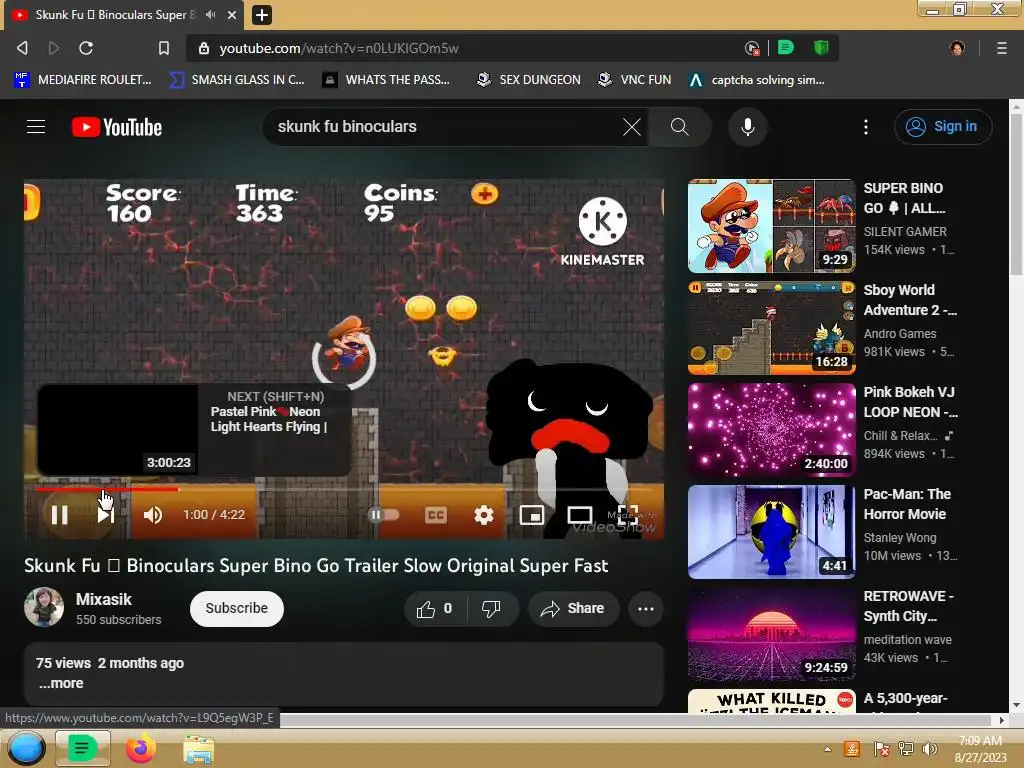This screenshot has width=1024, height=768.
Task: Open the green shield extension icon
Action: [821, 48]
